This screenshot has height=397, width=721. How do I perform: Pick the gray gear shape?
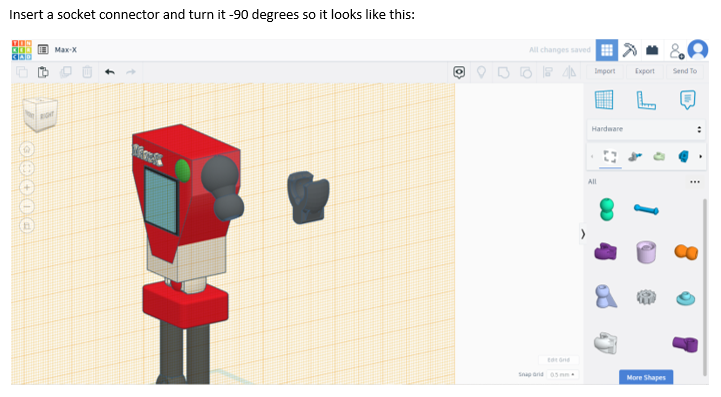646,297
